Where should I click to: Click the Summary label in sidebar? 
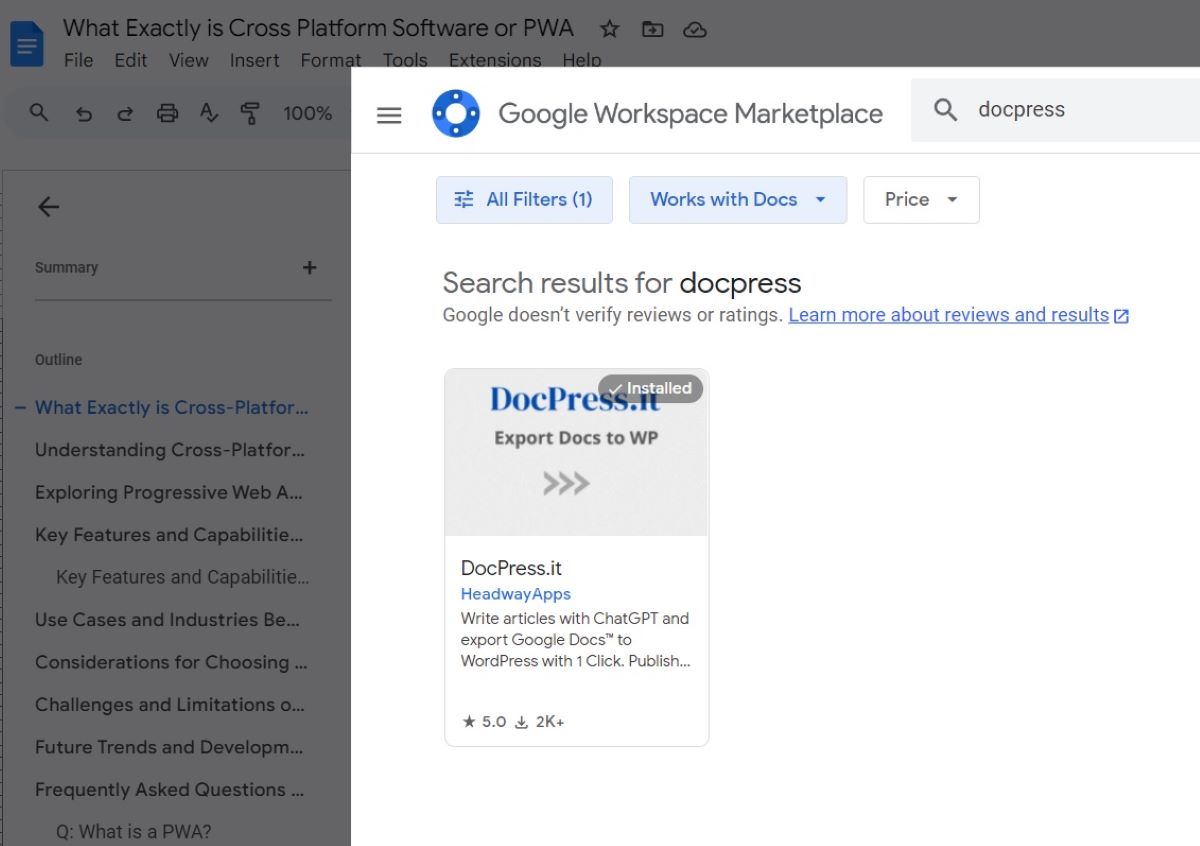click(x=66, y=267)
